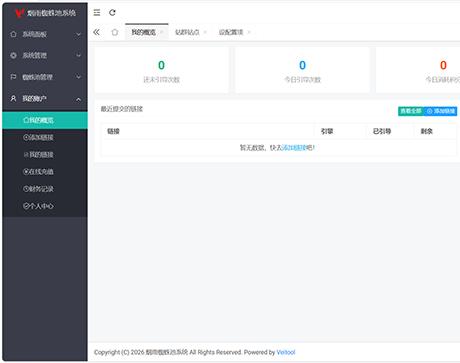Open the Veitool link in footer

point(286,352)
